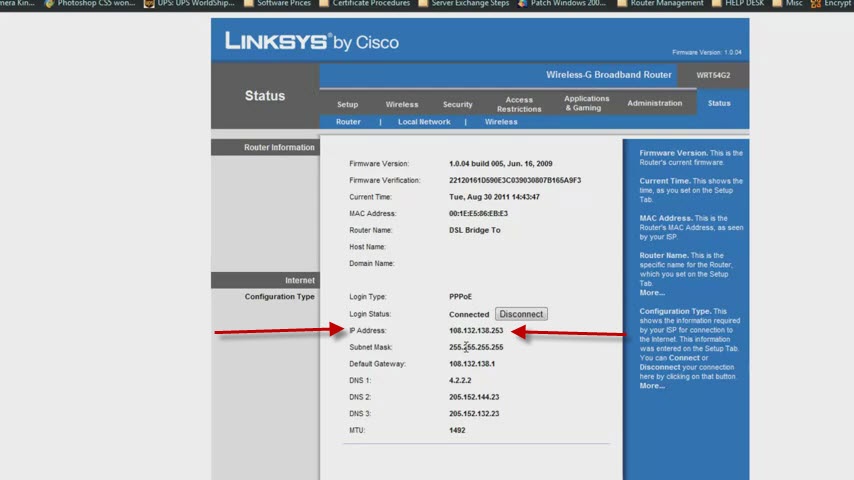The width and height of the screenshot is (854, 480).
Task: Click the Router Information section header
Action: (x=279, y=147)
